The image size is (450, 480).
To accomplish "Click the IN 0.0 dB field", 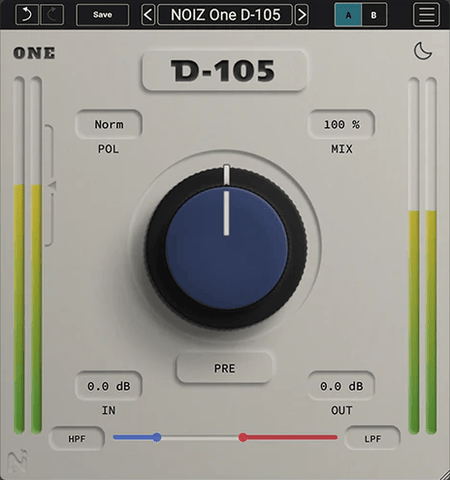I will [x=109, y=386].
